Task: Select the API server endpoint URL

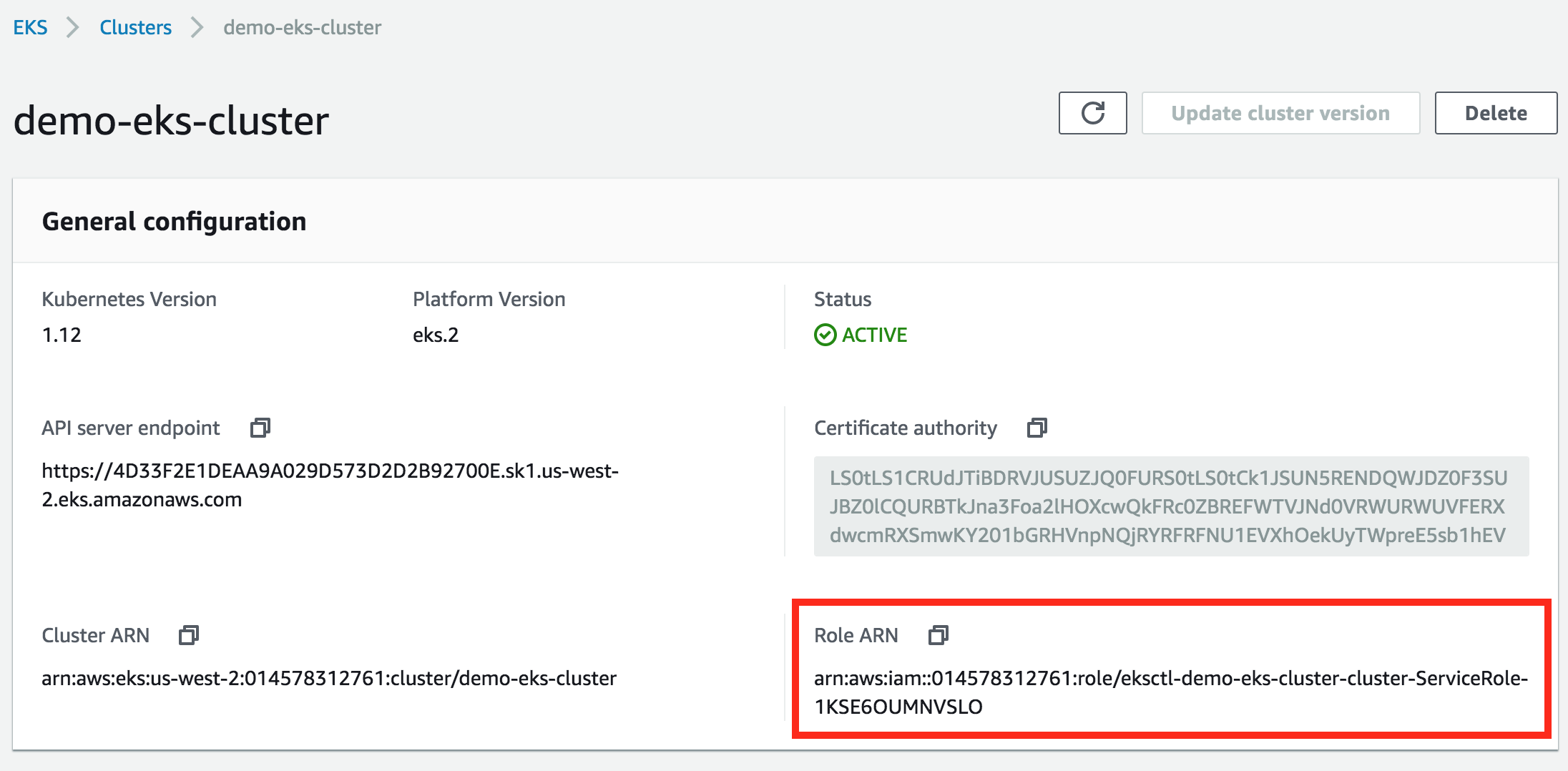Action: [330, 485]
